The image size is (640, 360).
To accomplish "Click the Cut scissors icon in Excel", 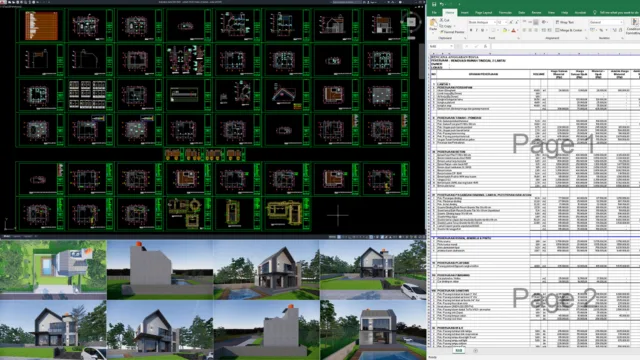I will click(x=441, y=20).
